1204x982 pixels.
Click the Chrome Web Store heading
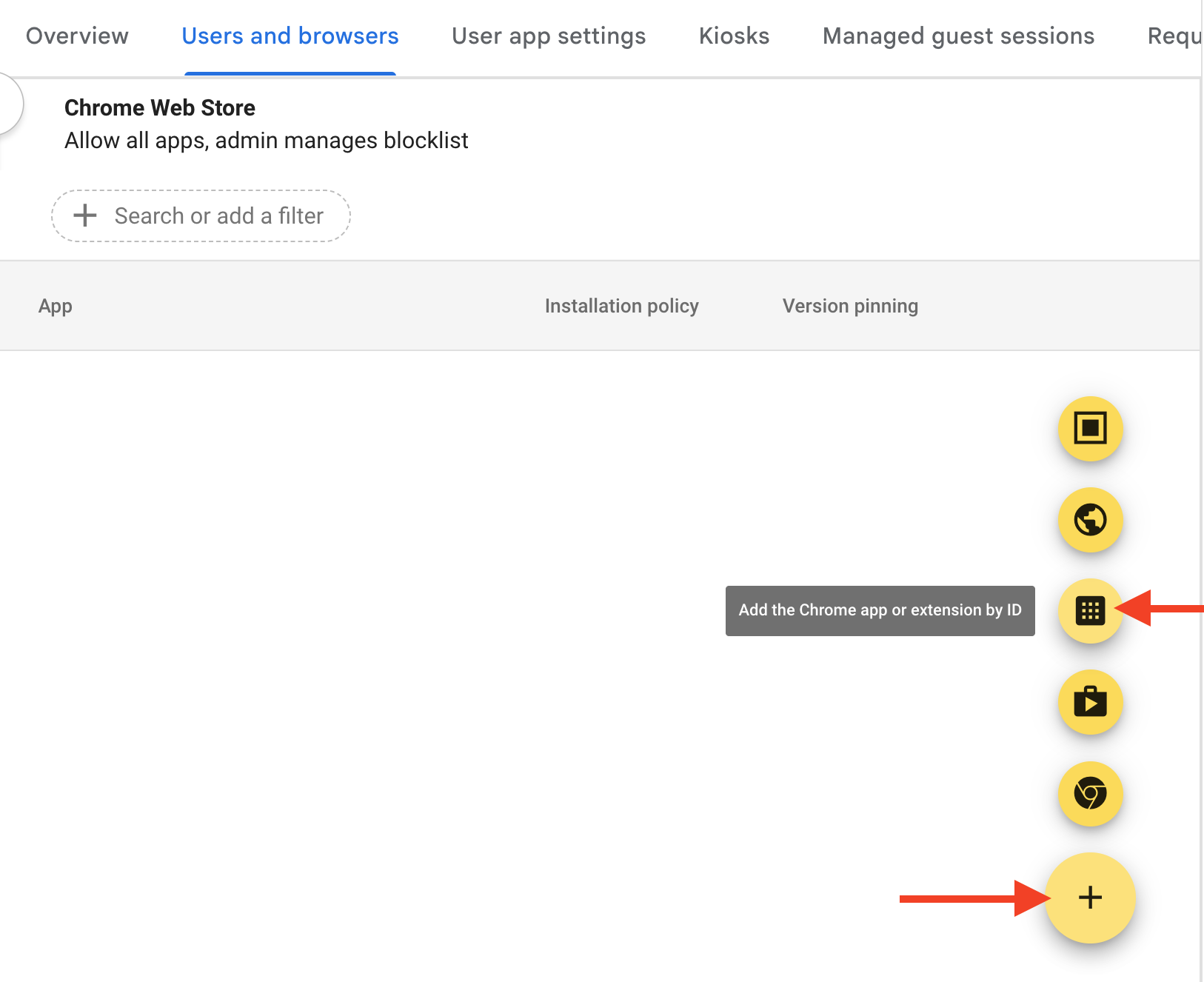pos(160,108)
